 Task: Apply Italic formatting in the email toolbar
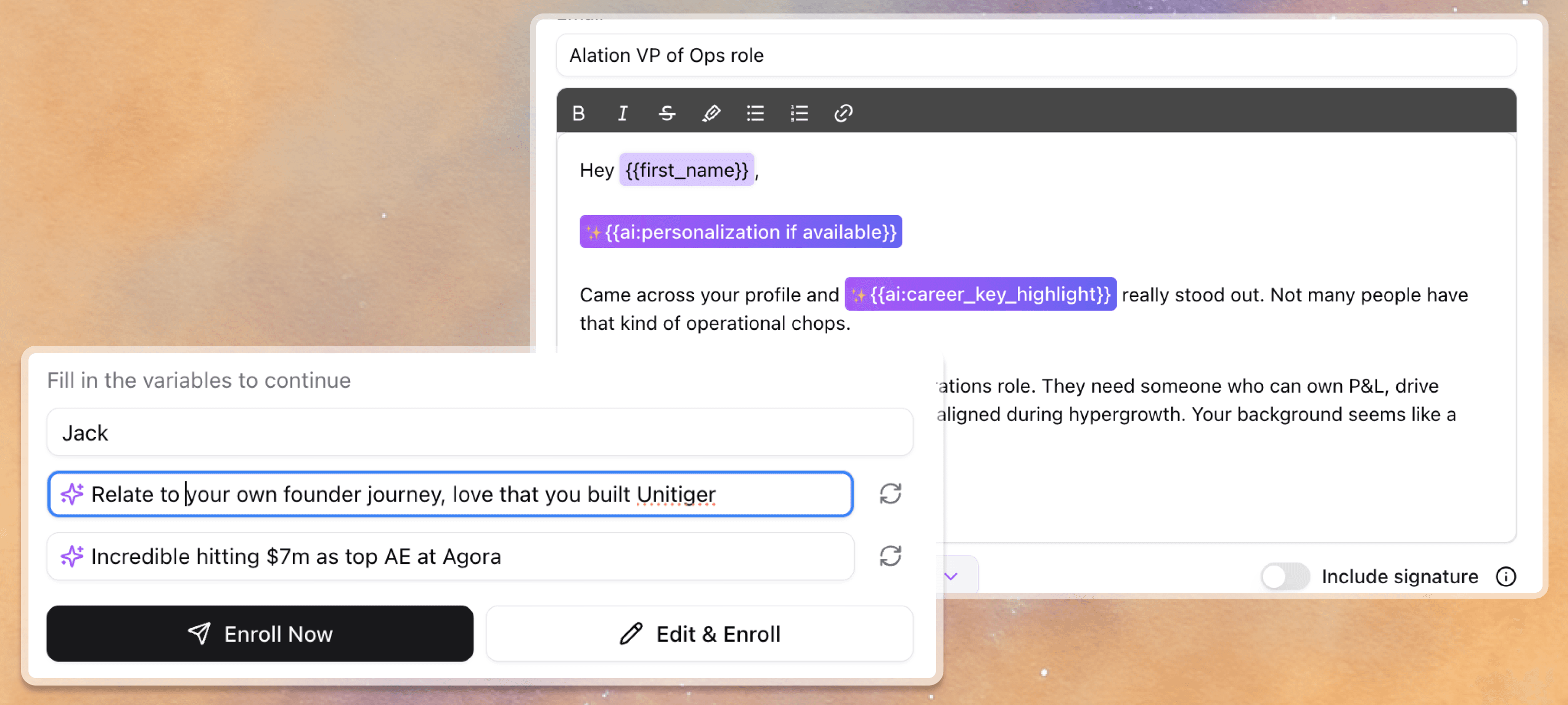pos(622,113)
